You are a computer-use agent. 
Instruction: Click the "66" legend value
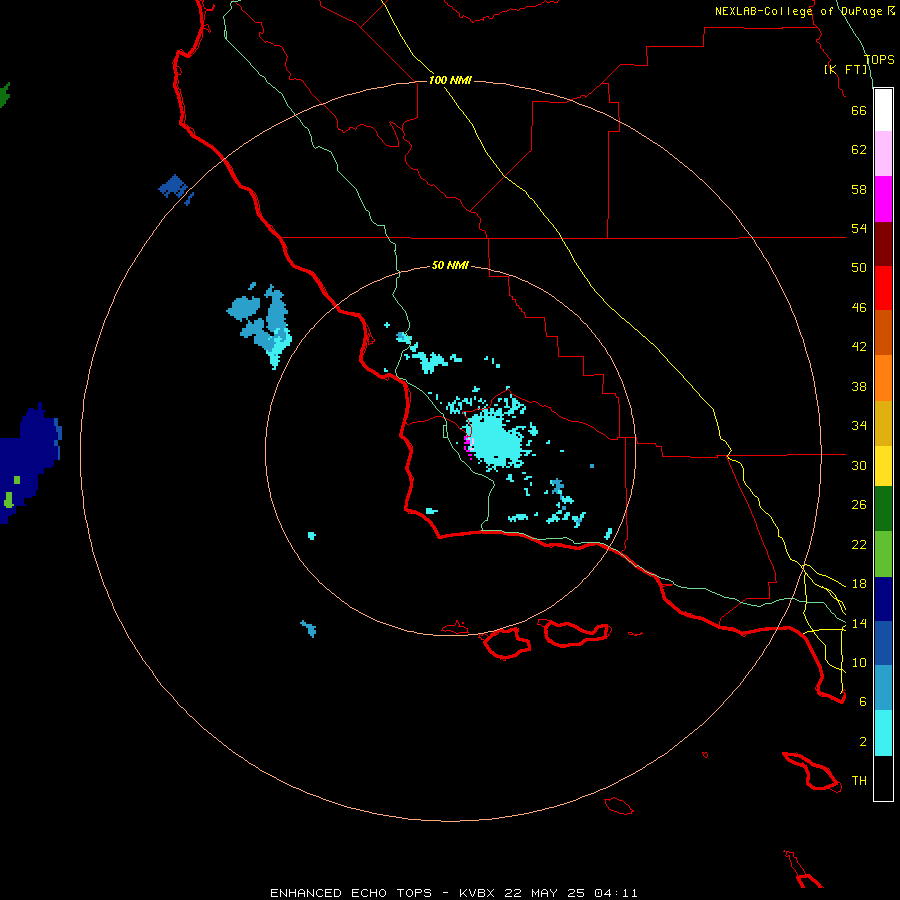[x=859, y=110]
